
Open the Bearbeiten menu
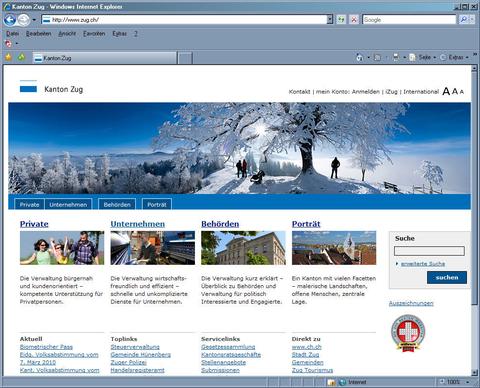pyautogui.click(x=39, y=34)
